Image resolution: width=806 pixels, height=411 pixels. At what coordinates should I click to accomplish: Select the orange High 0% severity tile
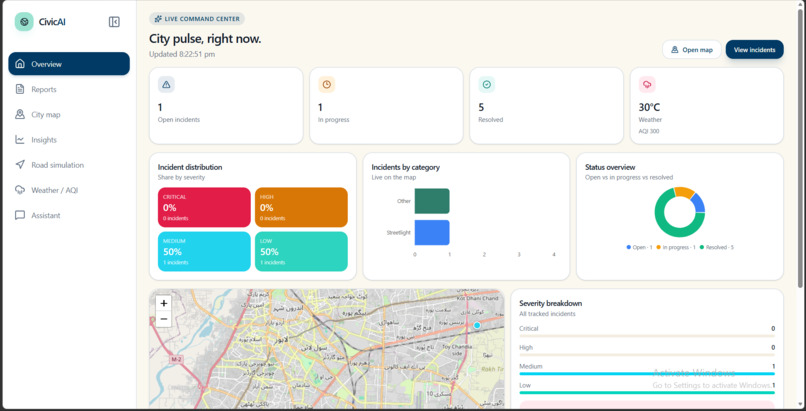(301, 207)
